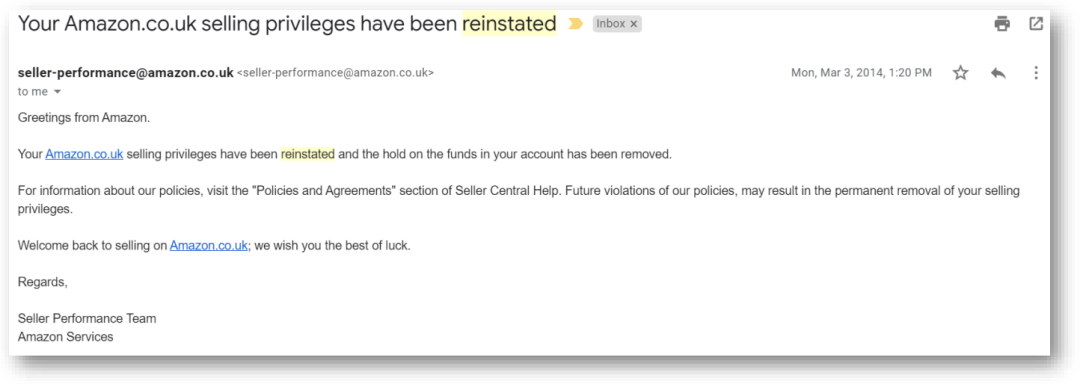Click the "to me" recipient text
The height and width of the screenshot is (384, 1080).
(33, 92)
